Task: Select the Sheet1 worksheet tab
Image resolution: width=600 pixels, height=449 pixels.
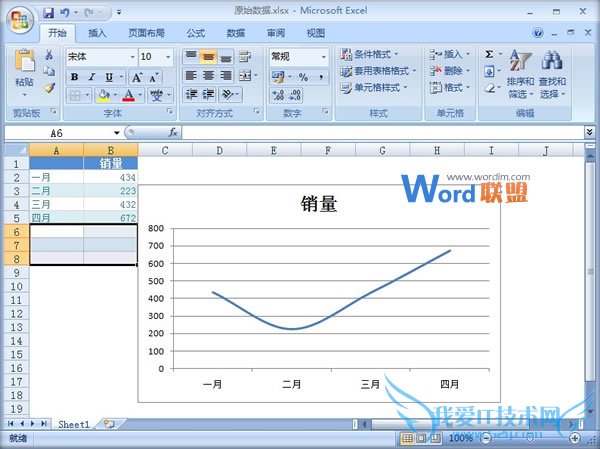Action: pos(73,424)
